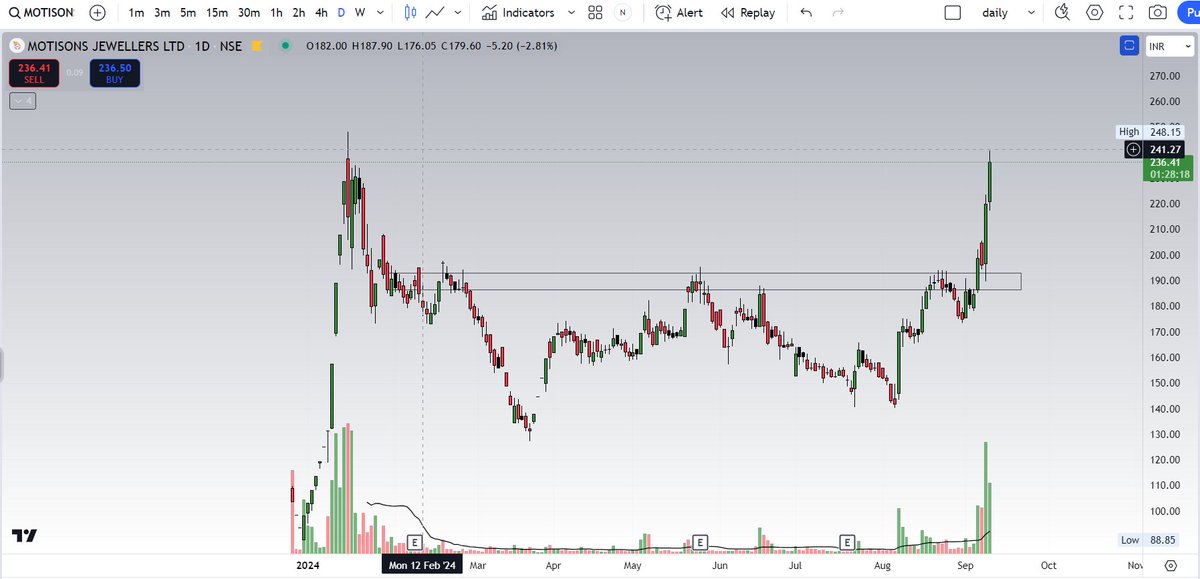1200x579 pixels.
Task: Click the SELL 236.41 button
Action: tap(34, 72)
